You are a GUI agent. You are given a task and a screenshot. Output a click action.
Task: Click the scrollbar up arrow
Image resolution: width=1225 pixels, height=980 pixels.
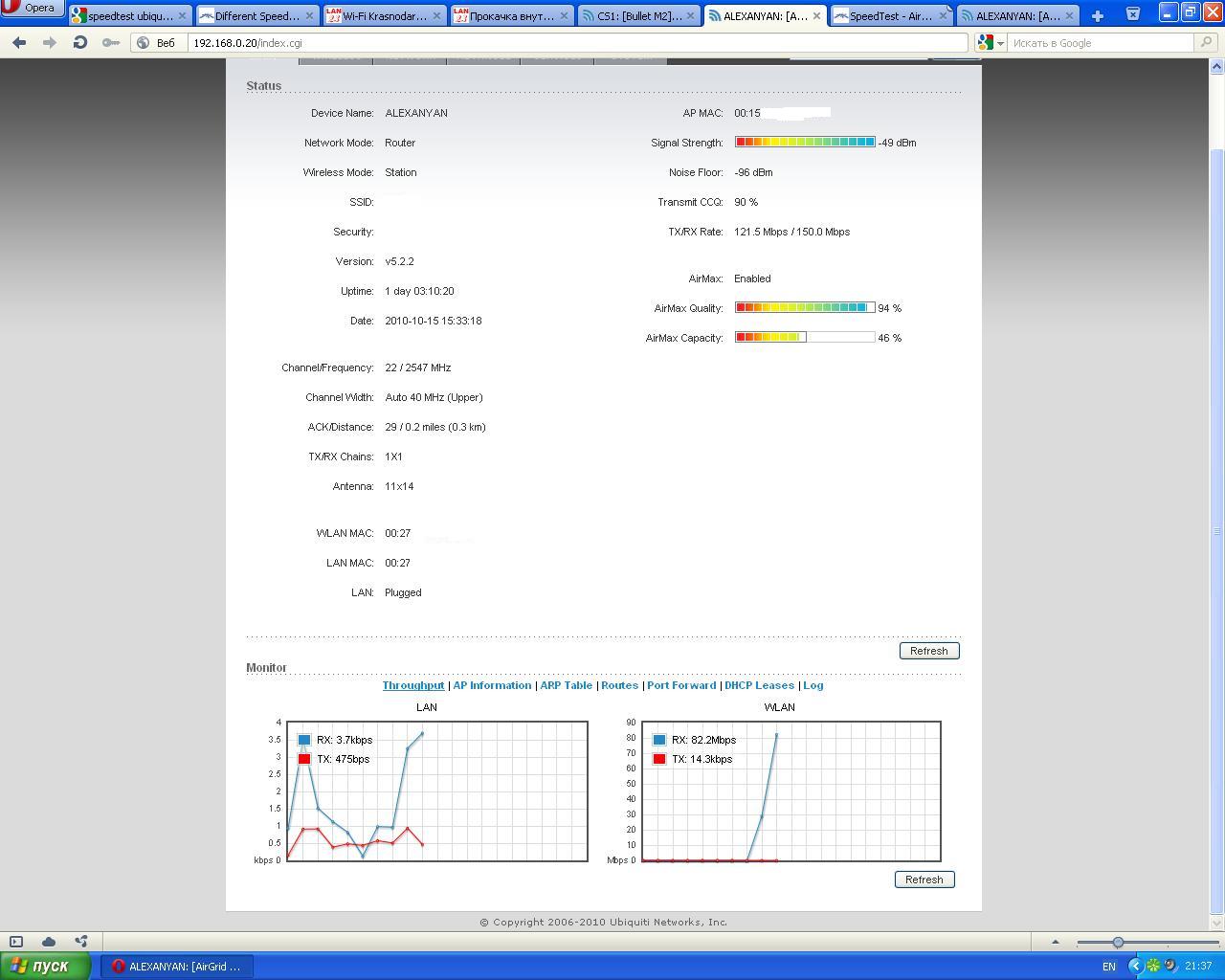coord(1217,66)
